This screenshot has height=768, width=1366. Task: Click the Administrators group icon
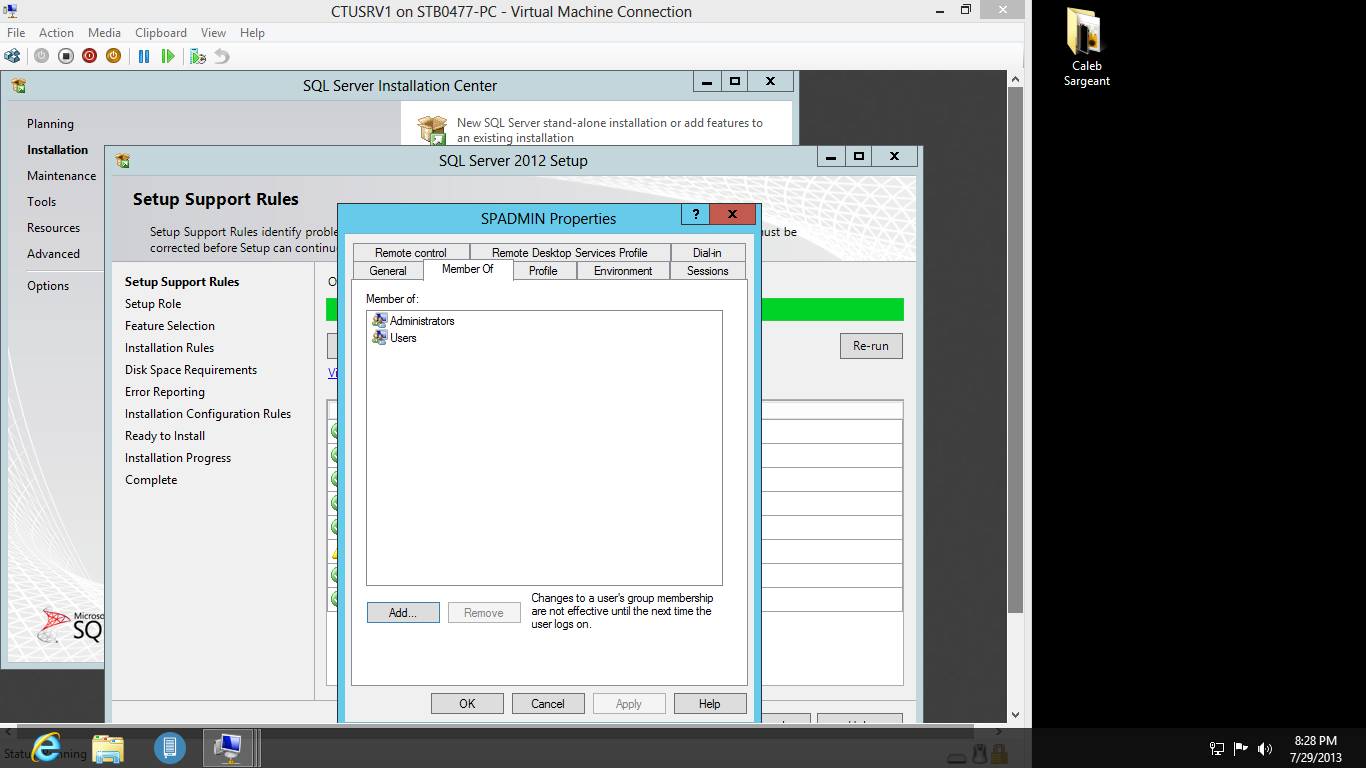pos(379,321)
